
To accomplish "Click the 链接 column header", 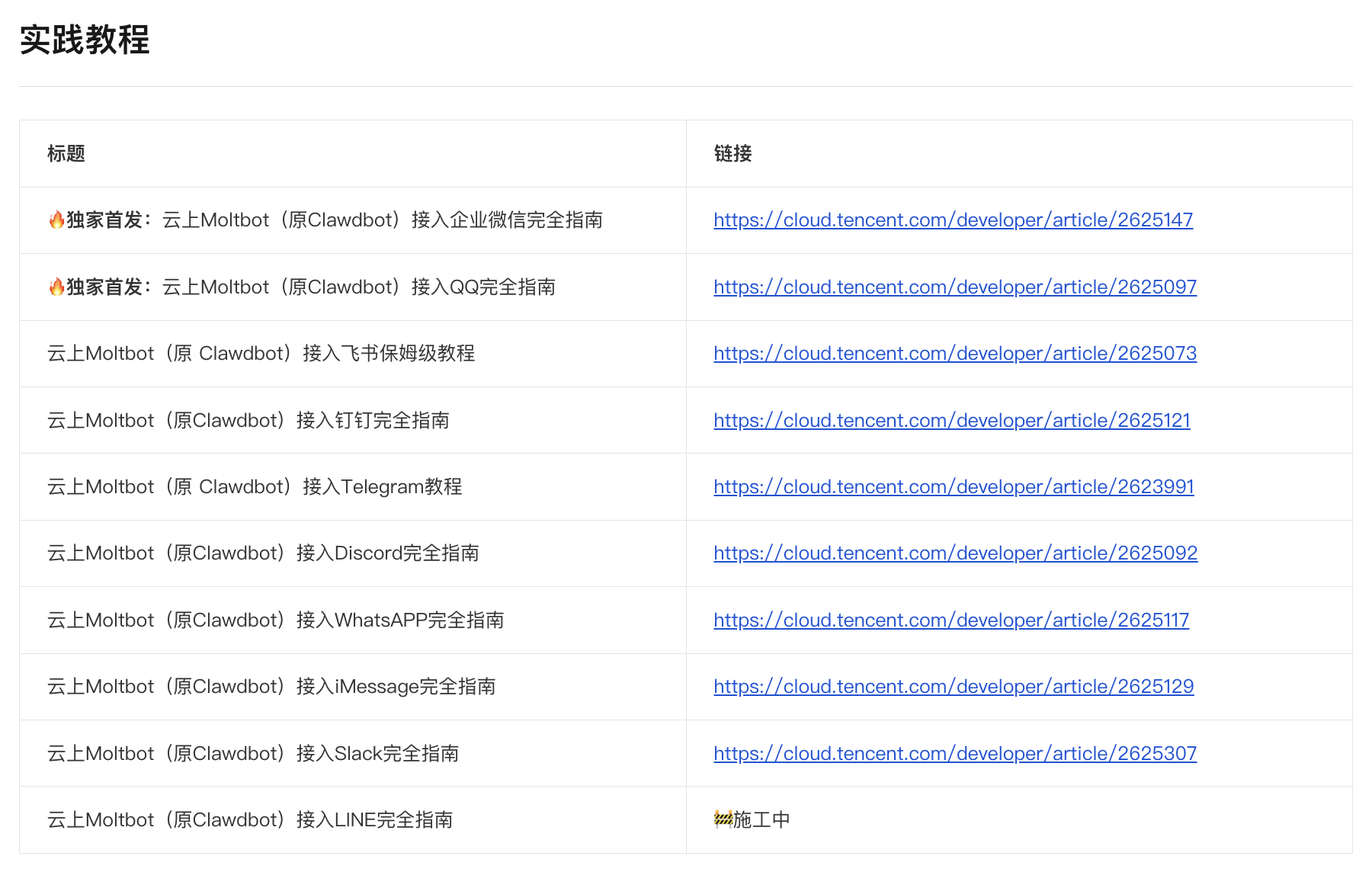I will pyautogui.click(x=732, y=154).
